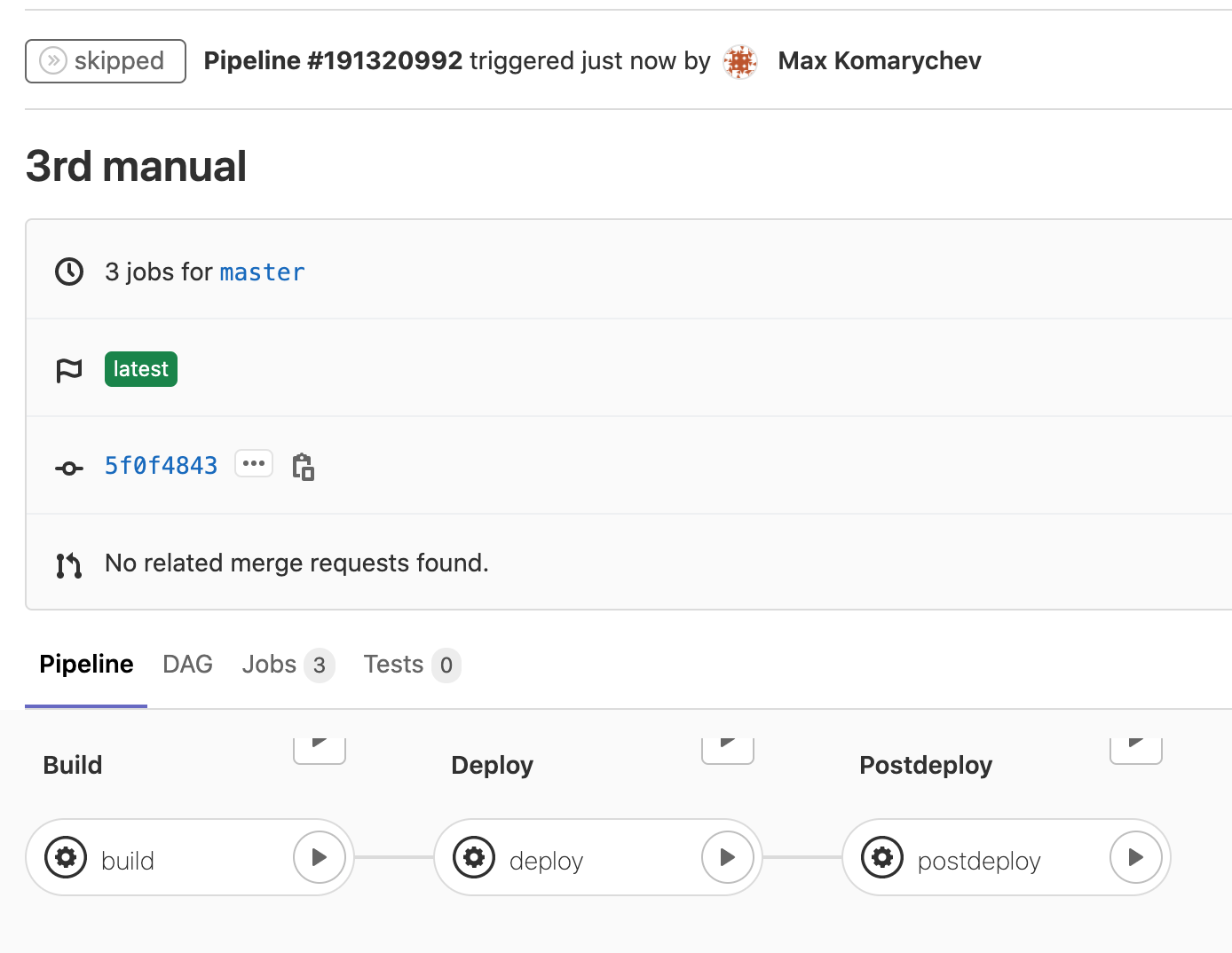Start the postdeploy manual job
1232x953 pixels.
click(1136, 857)
